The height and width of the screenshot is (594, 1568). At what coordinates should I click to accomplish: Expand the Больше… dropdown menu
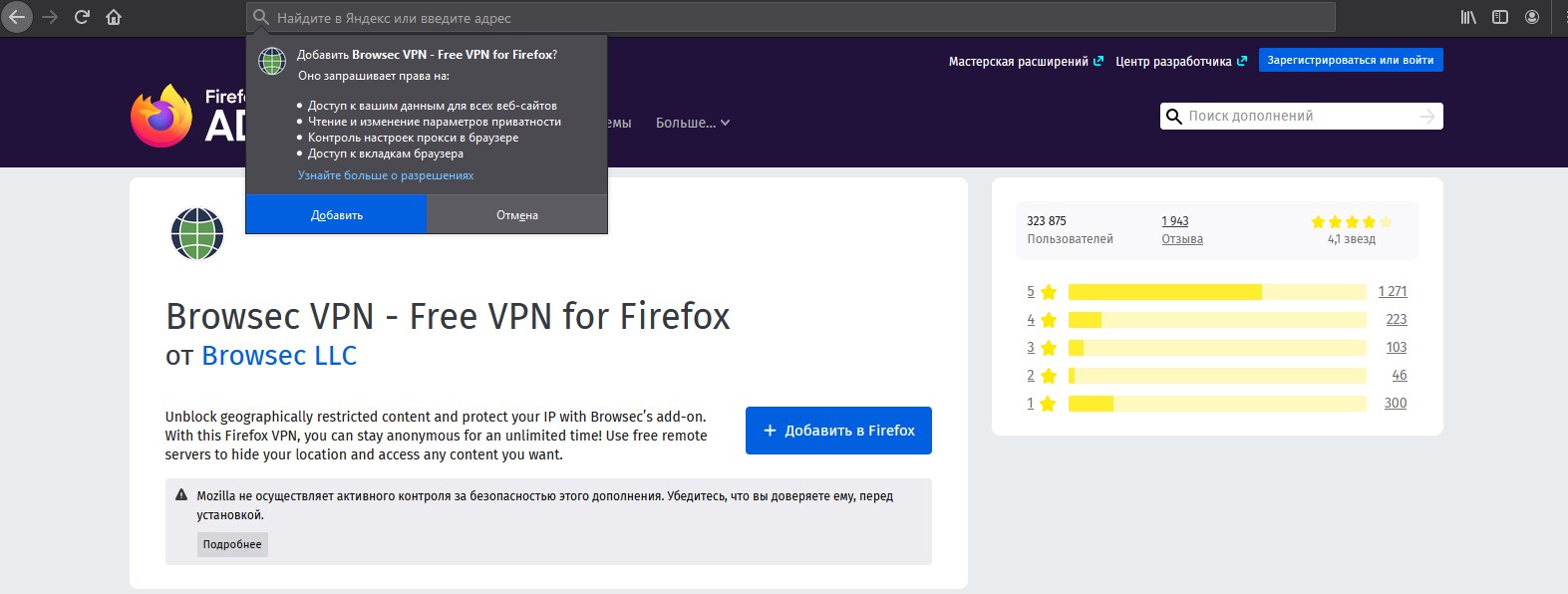point(693,123)
